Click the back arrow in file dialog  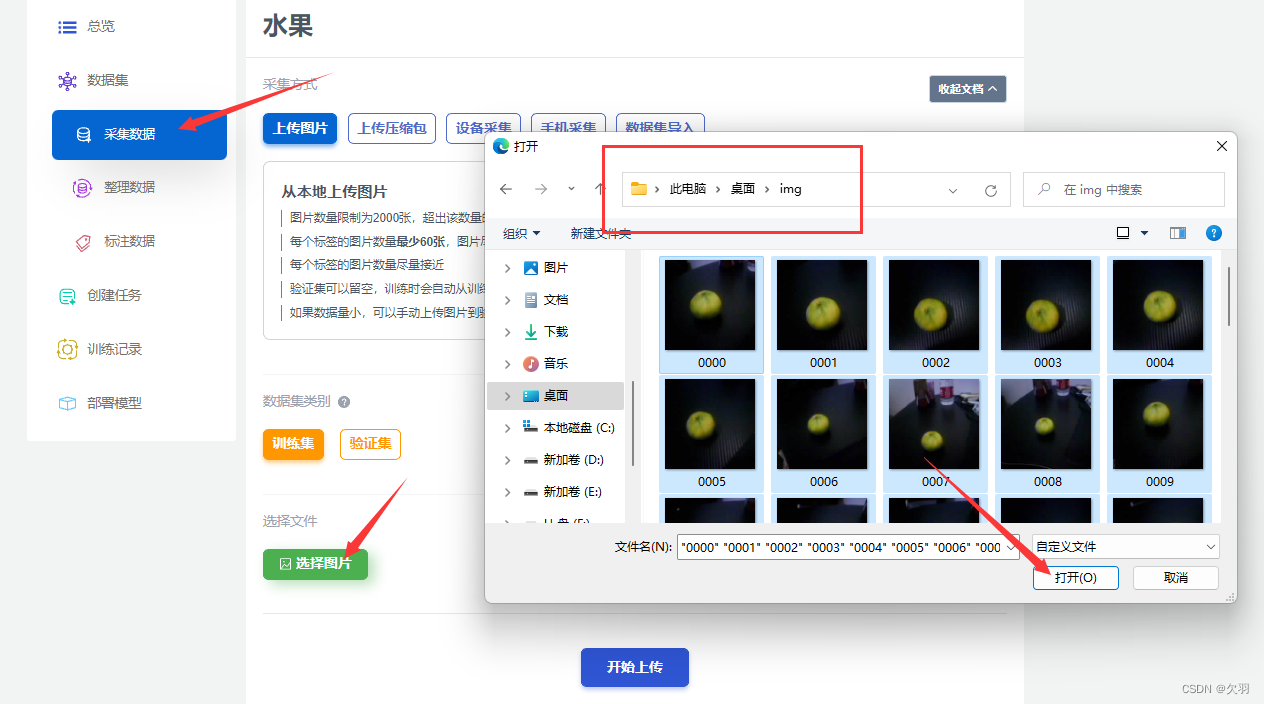tap(506, 189)
